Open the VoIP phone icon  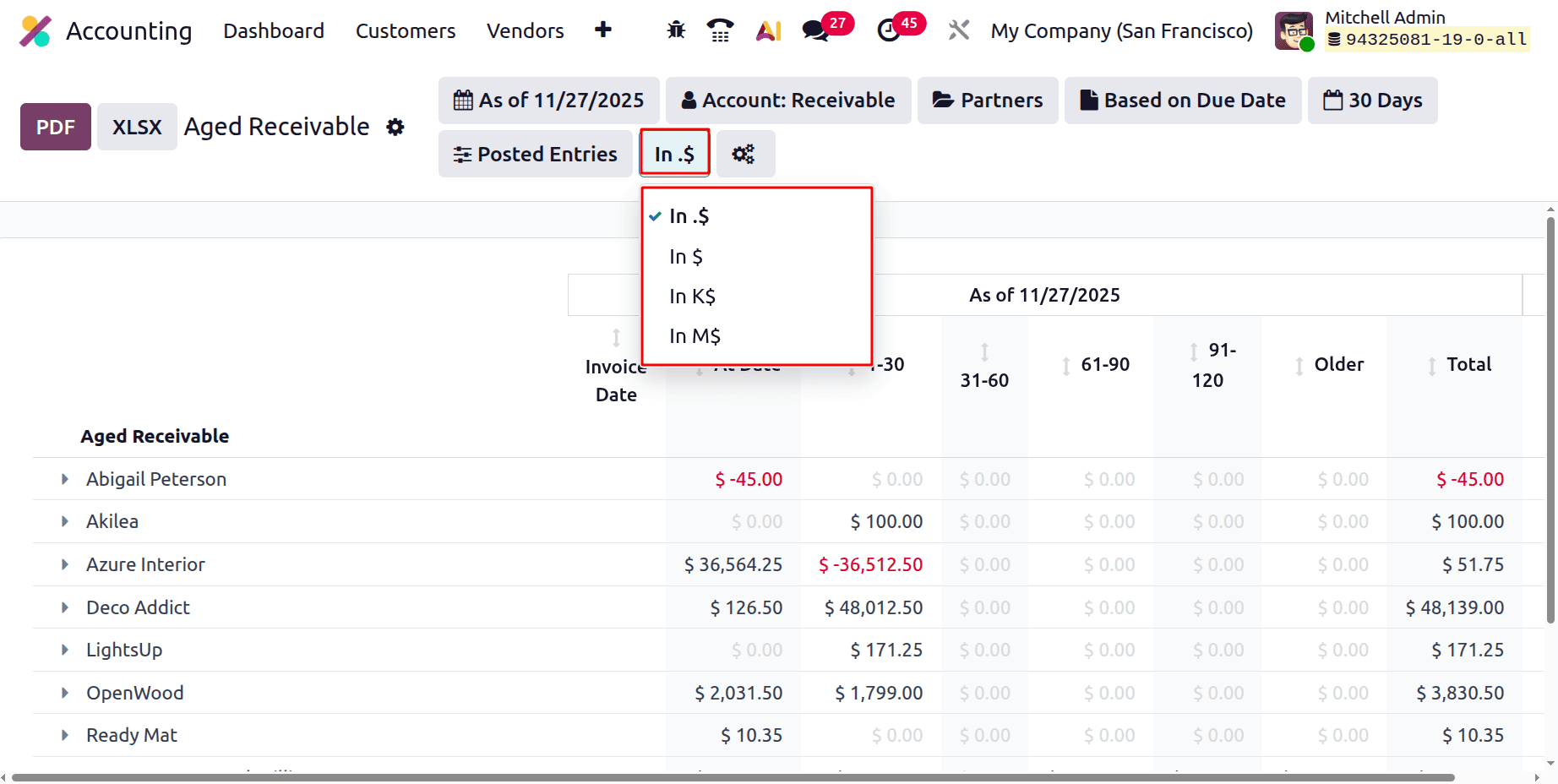pyautogui.click(x=720, y=30)
